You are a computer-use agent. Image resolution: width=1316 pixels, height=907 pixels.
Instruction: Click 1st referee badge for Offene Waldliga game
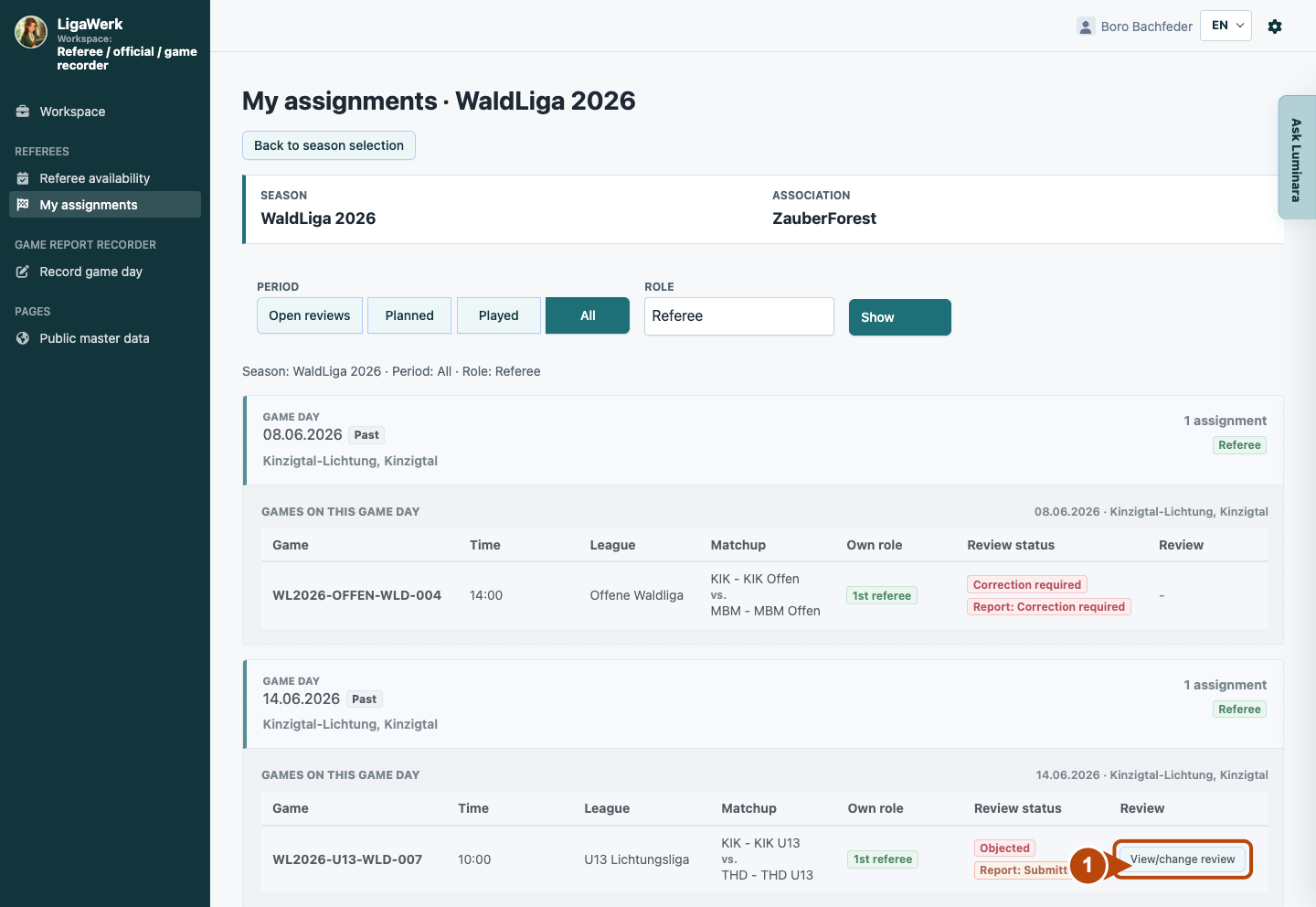pos(882,596)
